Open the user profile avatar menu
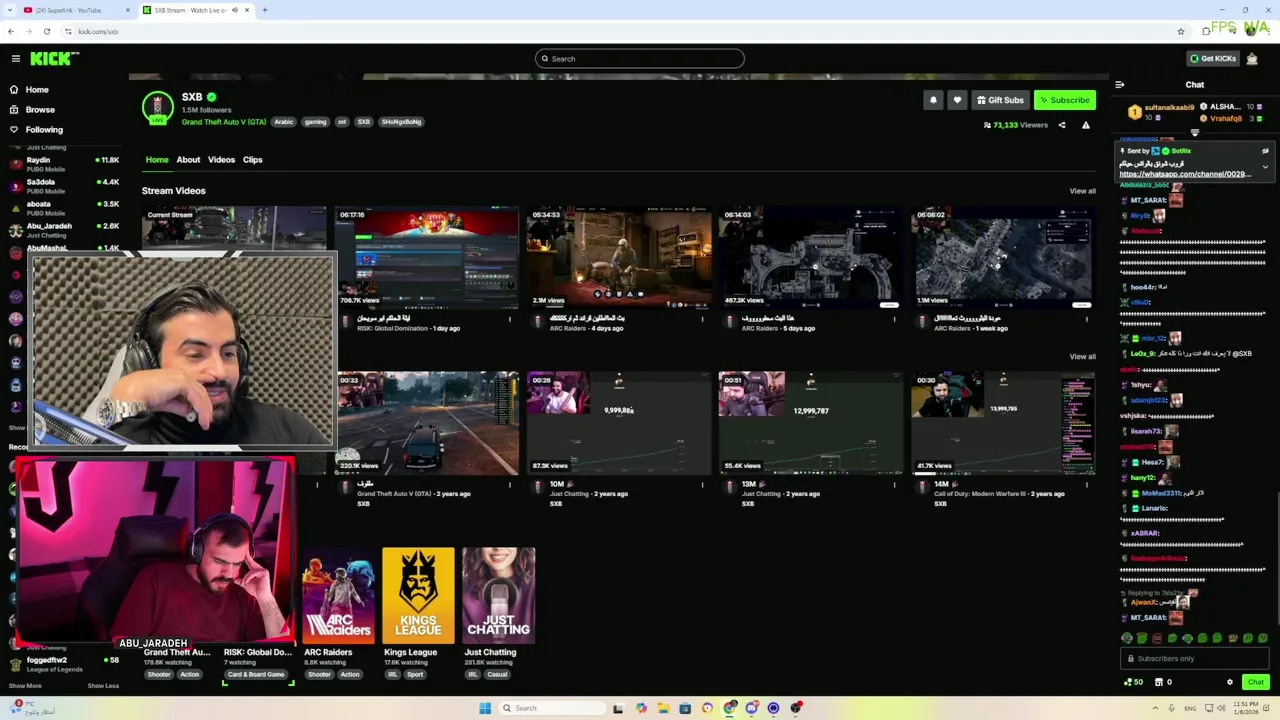Screen dimensions: 1280x720 point(1252,59)
